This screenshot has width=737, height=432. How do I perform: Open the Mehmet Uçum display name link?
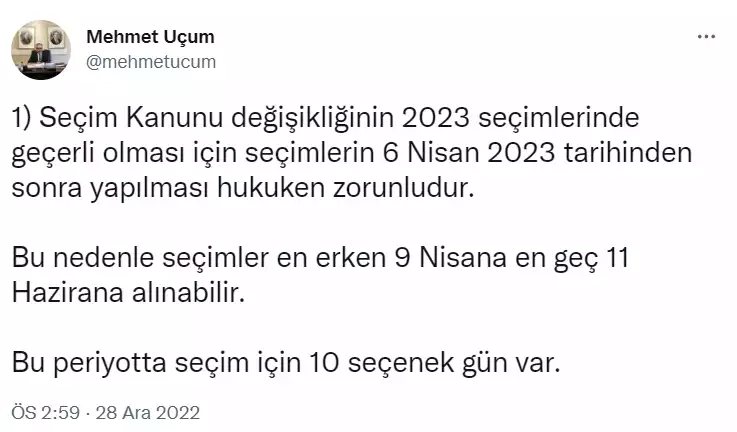pos(150,37)
